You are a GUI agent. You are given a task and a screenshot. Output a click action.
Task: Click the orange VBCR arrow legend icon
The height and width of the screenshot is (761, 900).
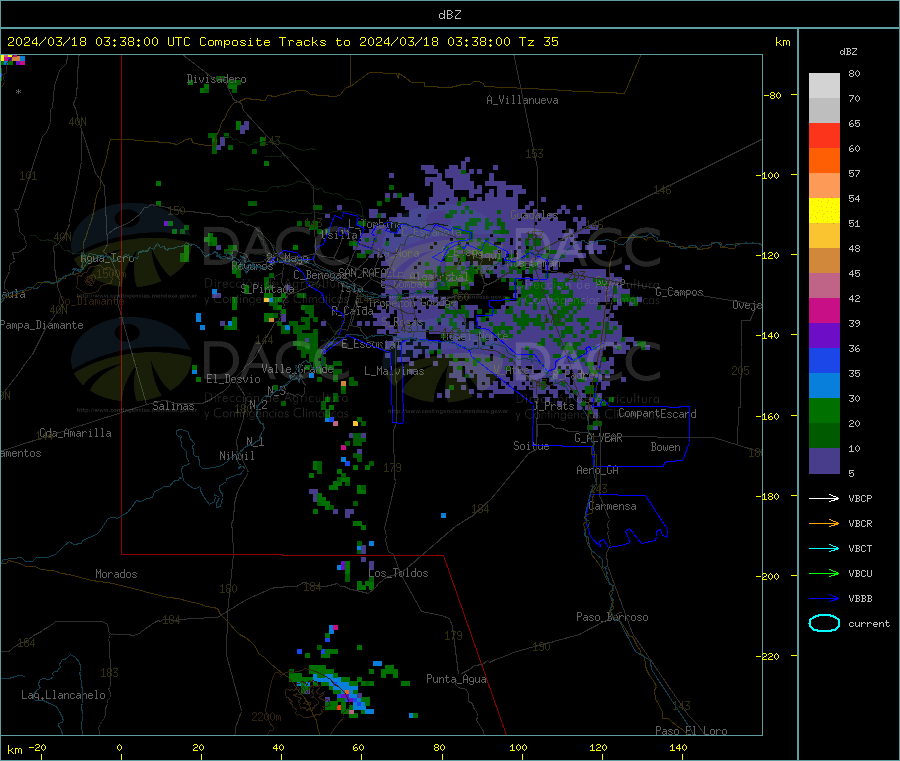pyautogui.click(x=824, y=523)
